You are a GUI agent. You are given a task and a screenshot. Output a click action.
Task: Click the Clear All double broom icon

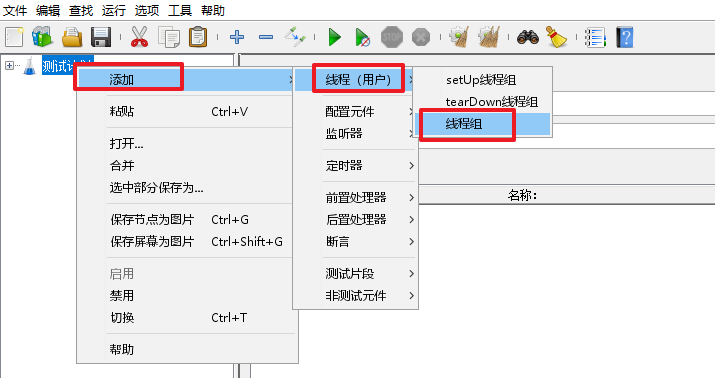click(489, 36)
